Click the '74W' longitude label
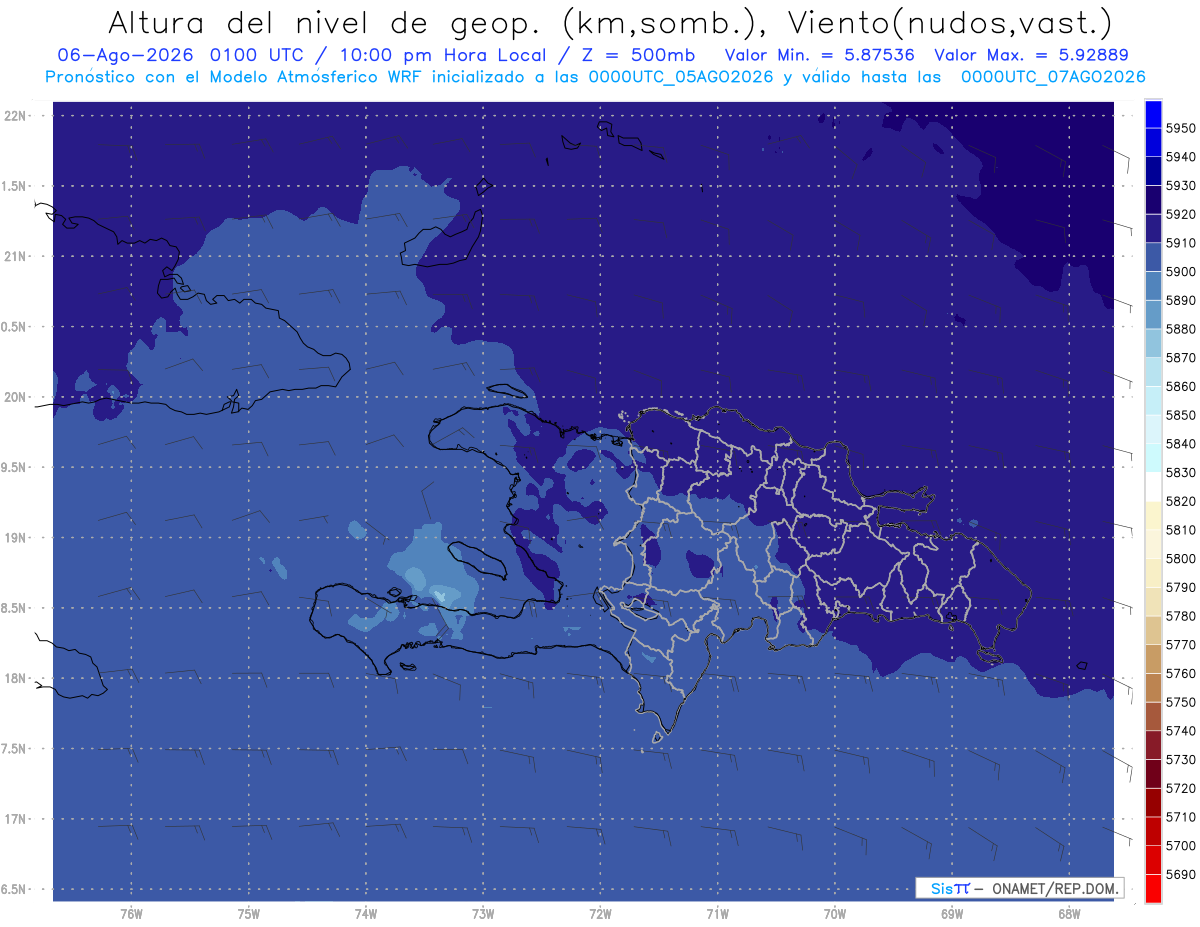Image resolution: width=1200 pixels, height=927 pixels. pyautogui.click(x=366, y=914)
